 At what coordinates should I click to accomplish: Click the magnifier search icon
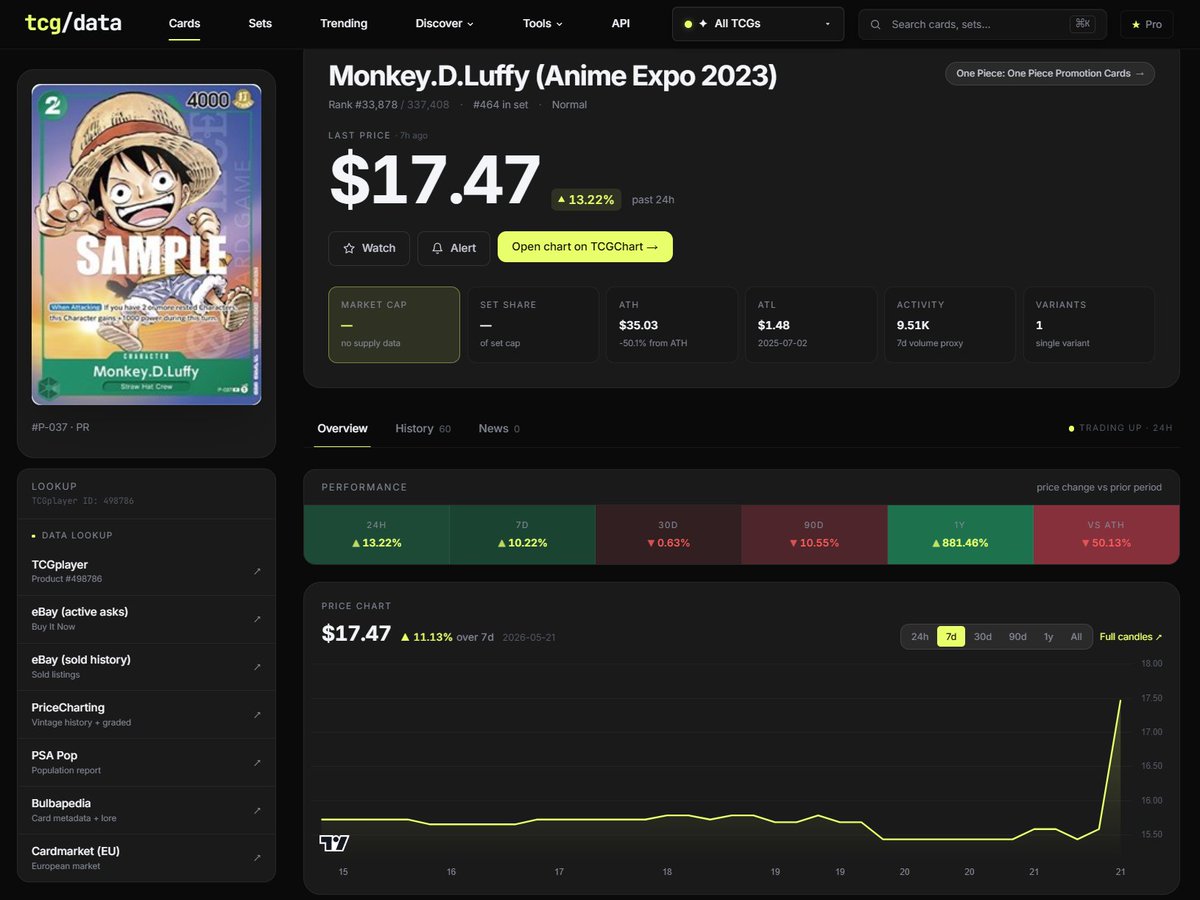tap(876, 24)
